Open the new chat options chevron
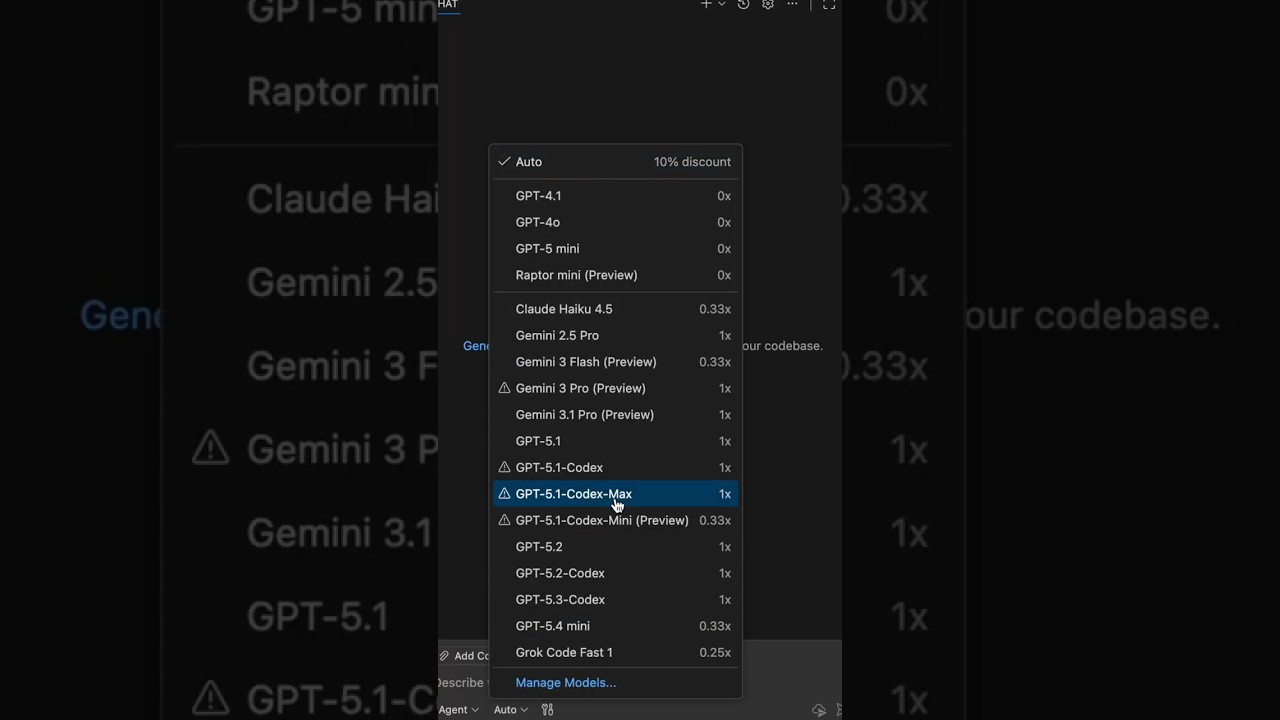Screen dimensions: 1280x720 click(x=722, y=4)
